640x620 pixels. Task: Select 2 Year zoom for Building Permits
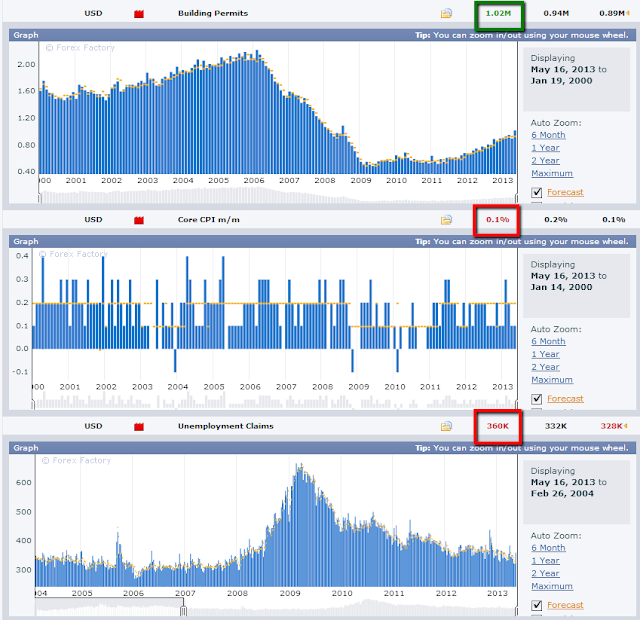pyautogui.click(x=545, y=160)
